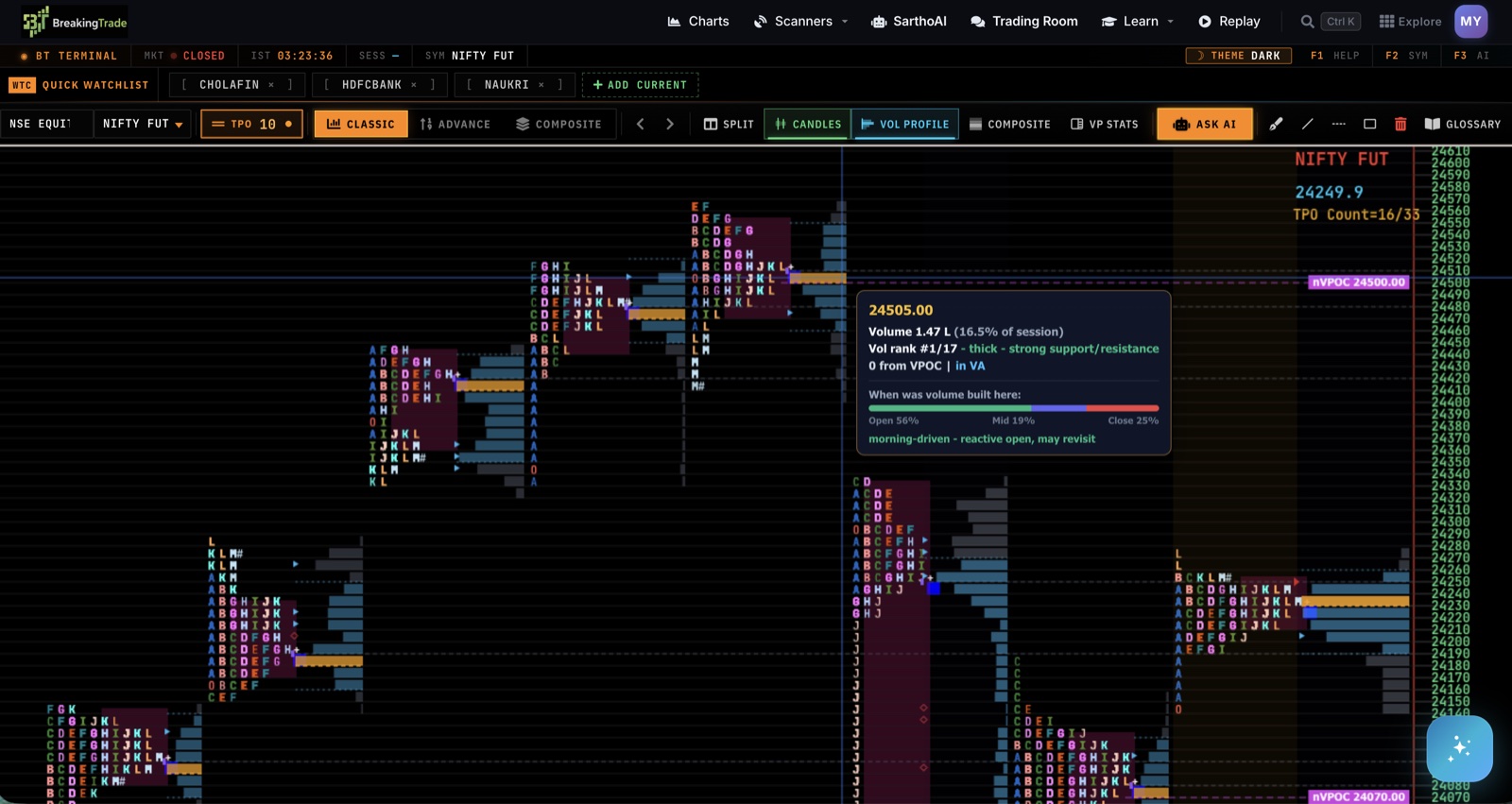Open the Ctrl K command search
The height and width of the screenshot is (804, 1512).
1340,21
